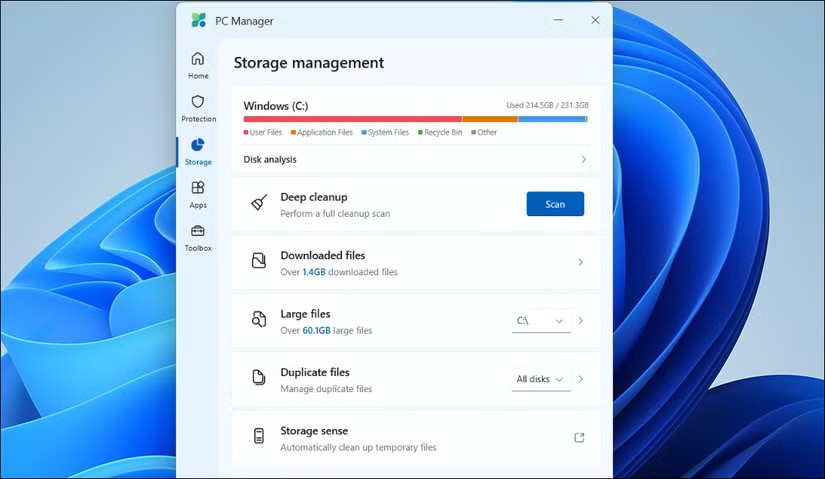The width and height of the screenshot is (825, 479).
Task: Expand Disk analysis with chevron
Action: 584,160
